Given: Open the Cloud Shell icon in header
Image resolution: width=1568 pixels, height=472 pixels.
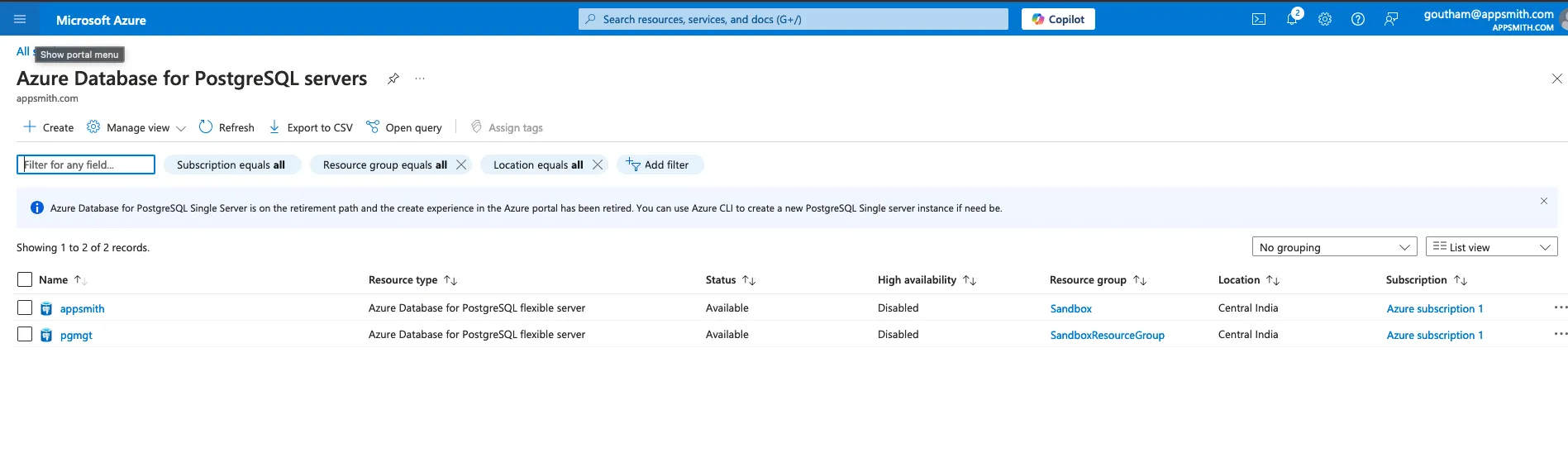Looking at the screenshot, I should tap(1258, 19).
